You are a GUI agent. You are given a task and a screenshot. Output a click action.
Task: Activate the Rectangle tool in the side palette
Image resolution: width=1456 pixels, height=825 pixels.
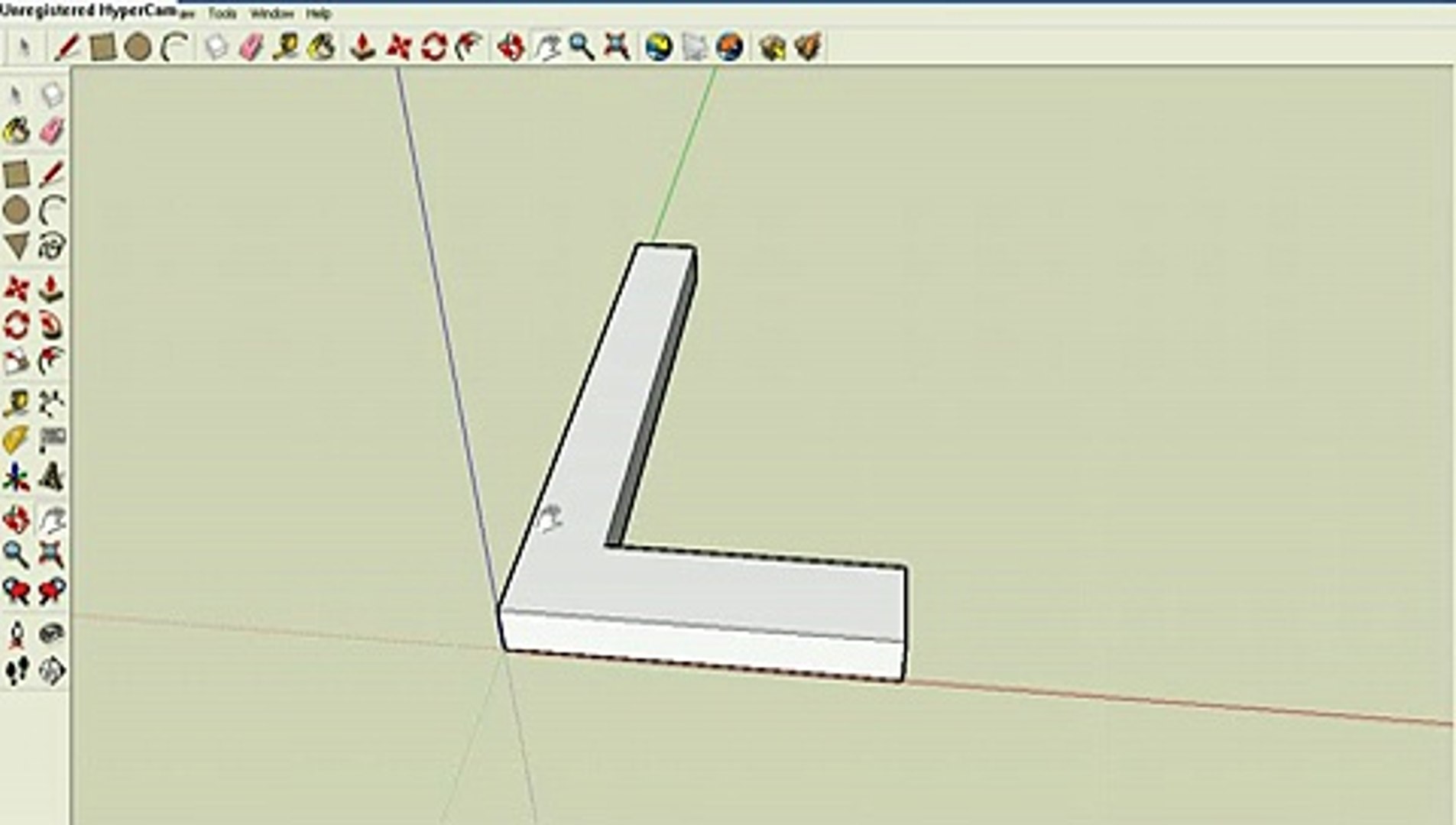[16, 174]
